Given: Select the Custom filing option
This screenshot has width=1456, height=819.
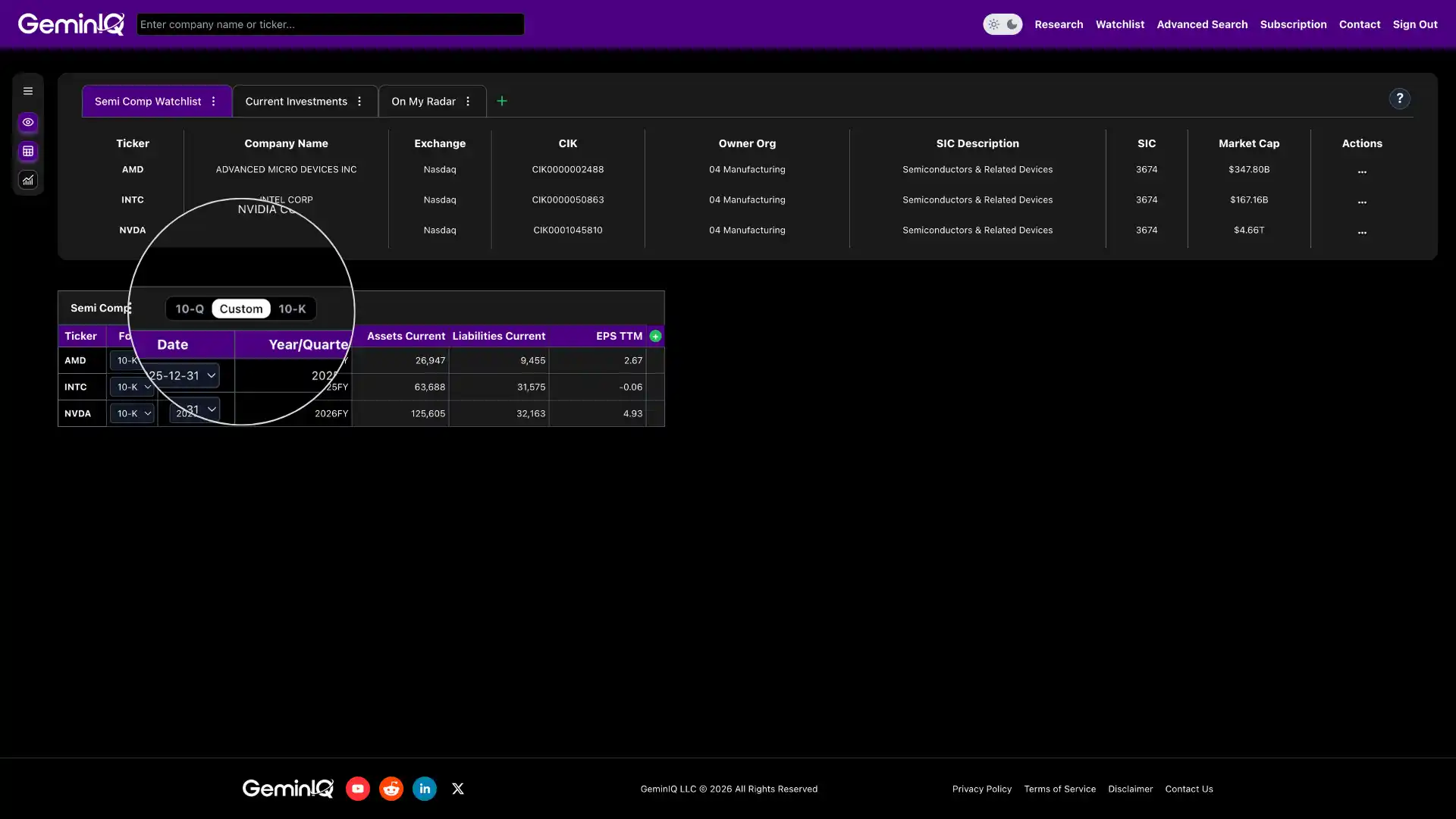Looking at the screenshot, I should (x=241, y=309).
